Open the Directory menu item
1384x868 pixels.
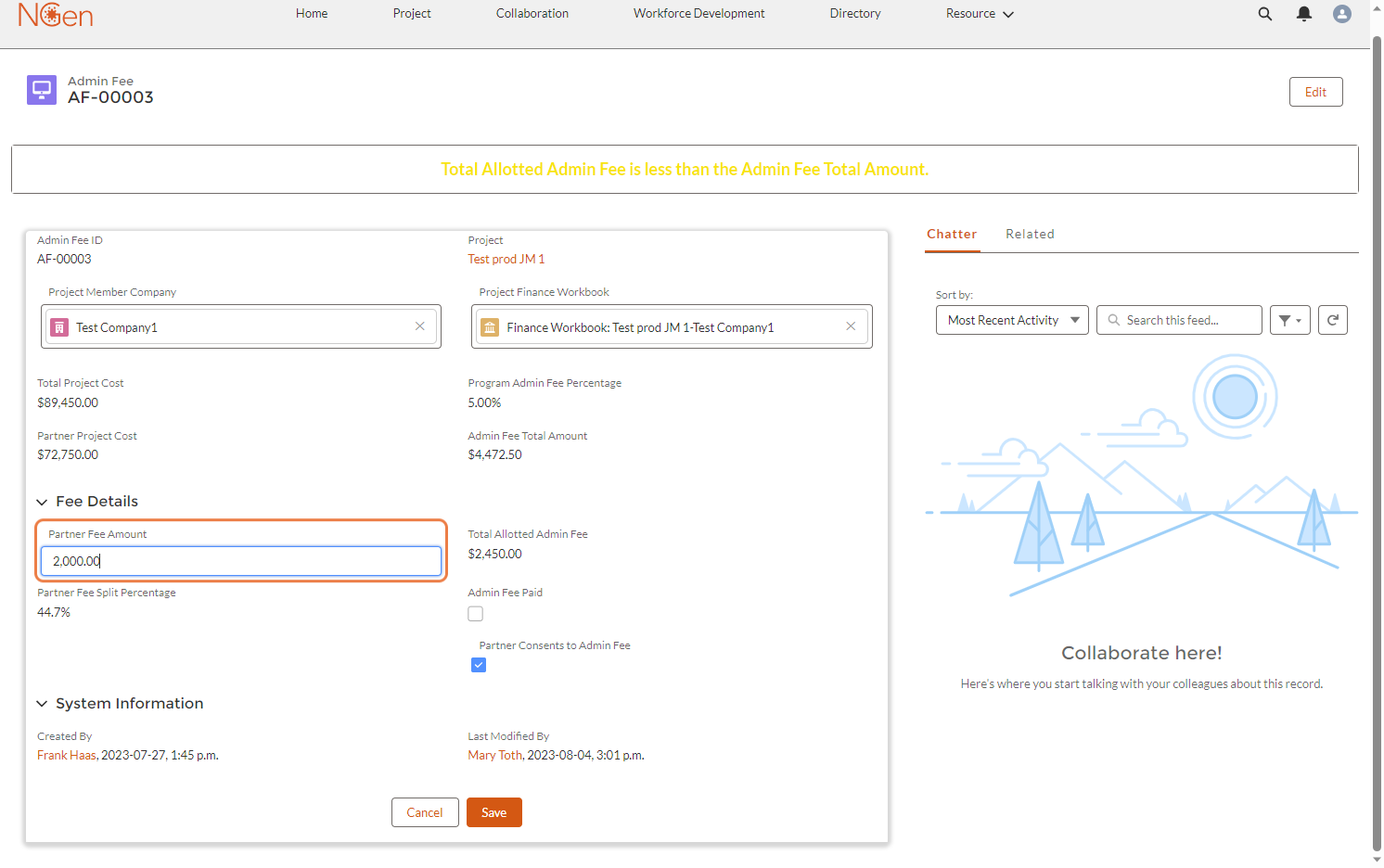855,14
